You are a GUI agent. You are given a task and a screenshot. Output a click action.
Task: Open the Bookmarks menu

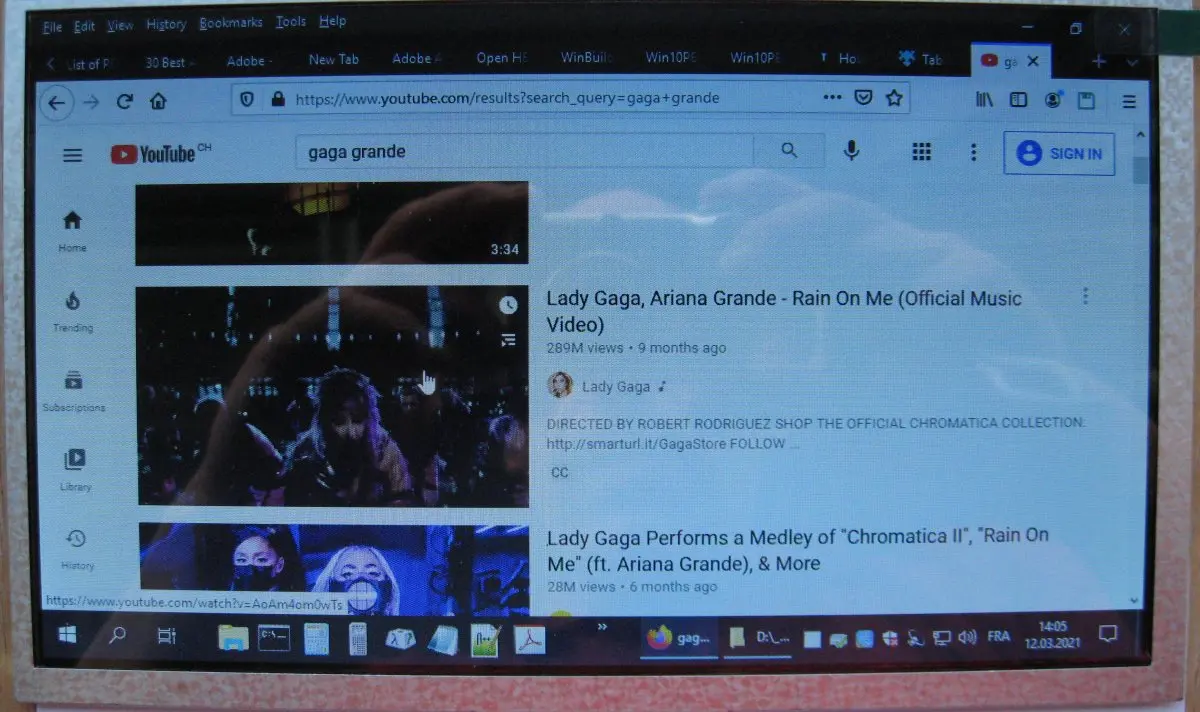point(231,23)
